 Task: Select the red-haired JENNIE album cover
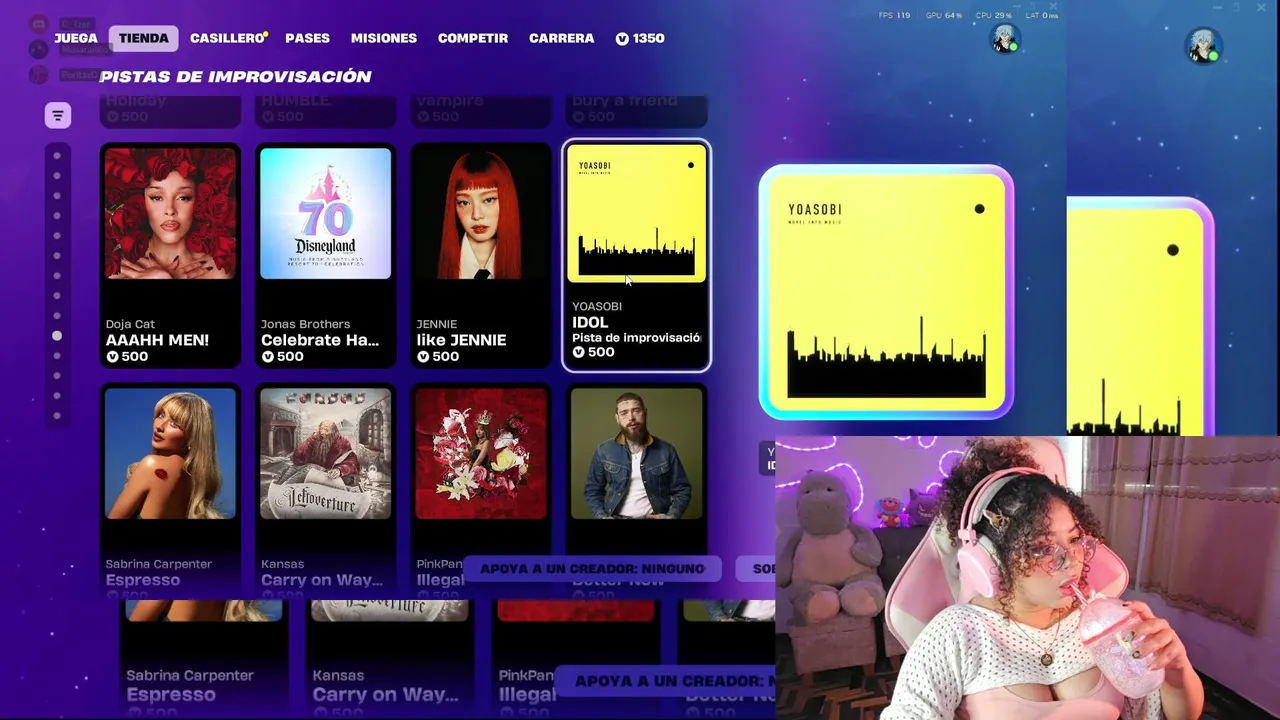coord(481,214)
